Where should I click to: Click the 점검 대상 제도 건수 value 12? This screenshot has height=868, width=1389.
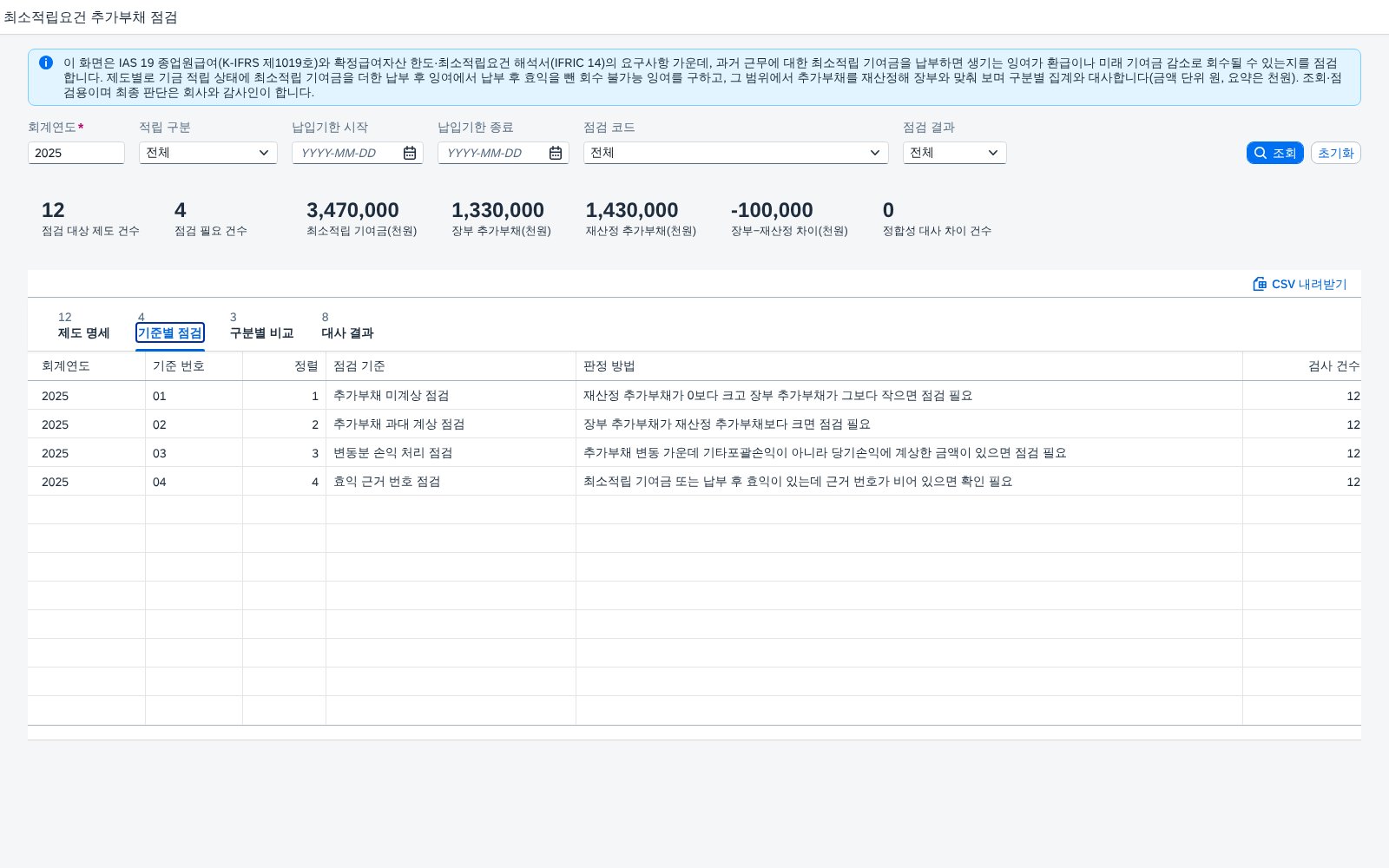click(53, 210)
